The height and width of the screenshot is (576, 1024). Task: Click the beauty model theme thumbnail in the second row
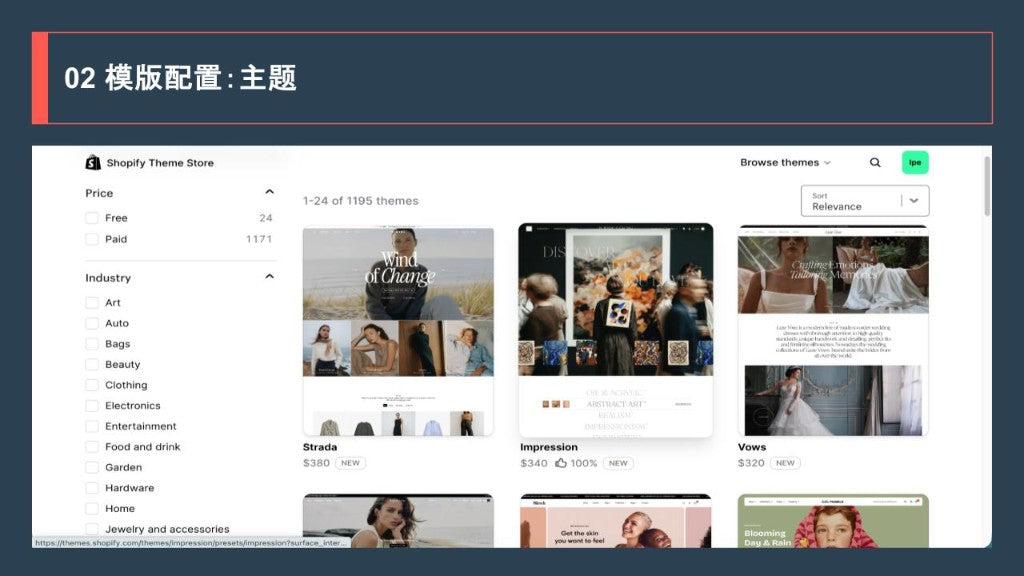click(x=398, y=520)
